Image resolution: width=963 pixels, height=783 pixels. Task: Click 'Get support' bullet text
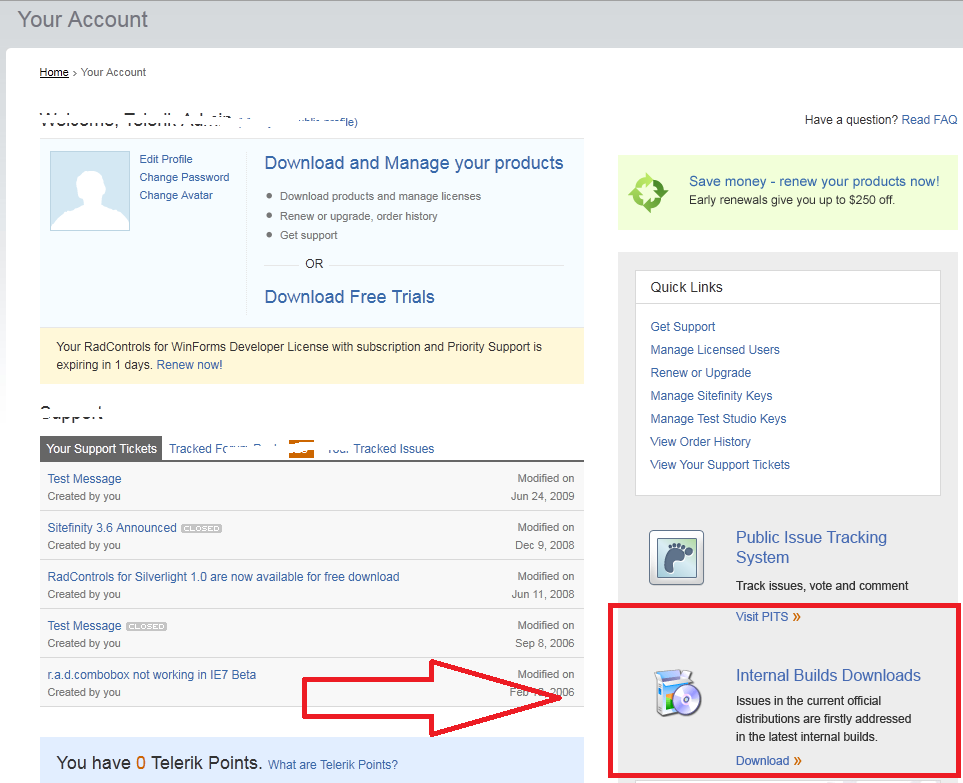pyautogui.click(x=308, y=235)
